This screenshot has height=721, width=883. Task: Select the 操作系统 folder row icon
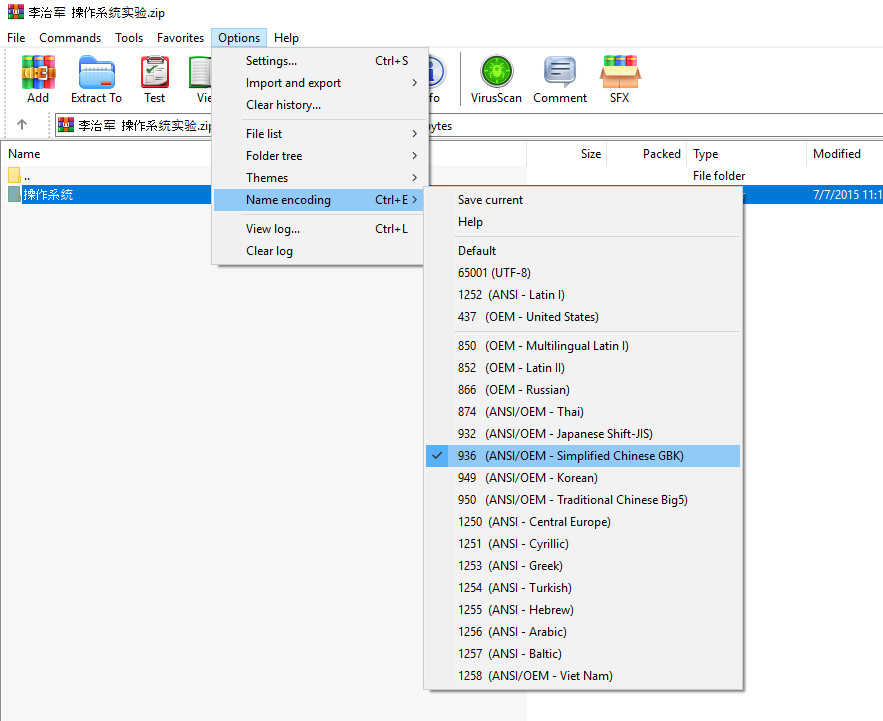[x=15, y=194]
